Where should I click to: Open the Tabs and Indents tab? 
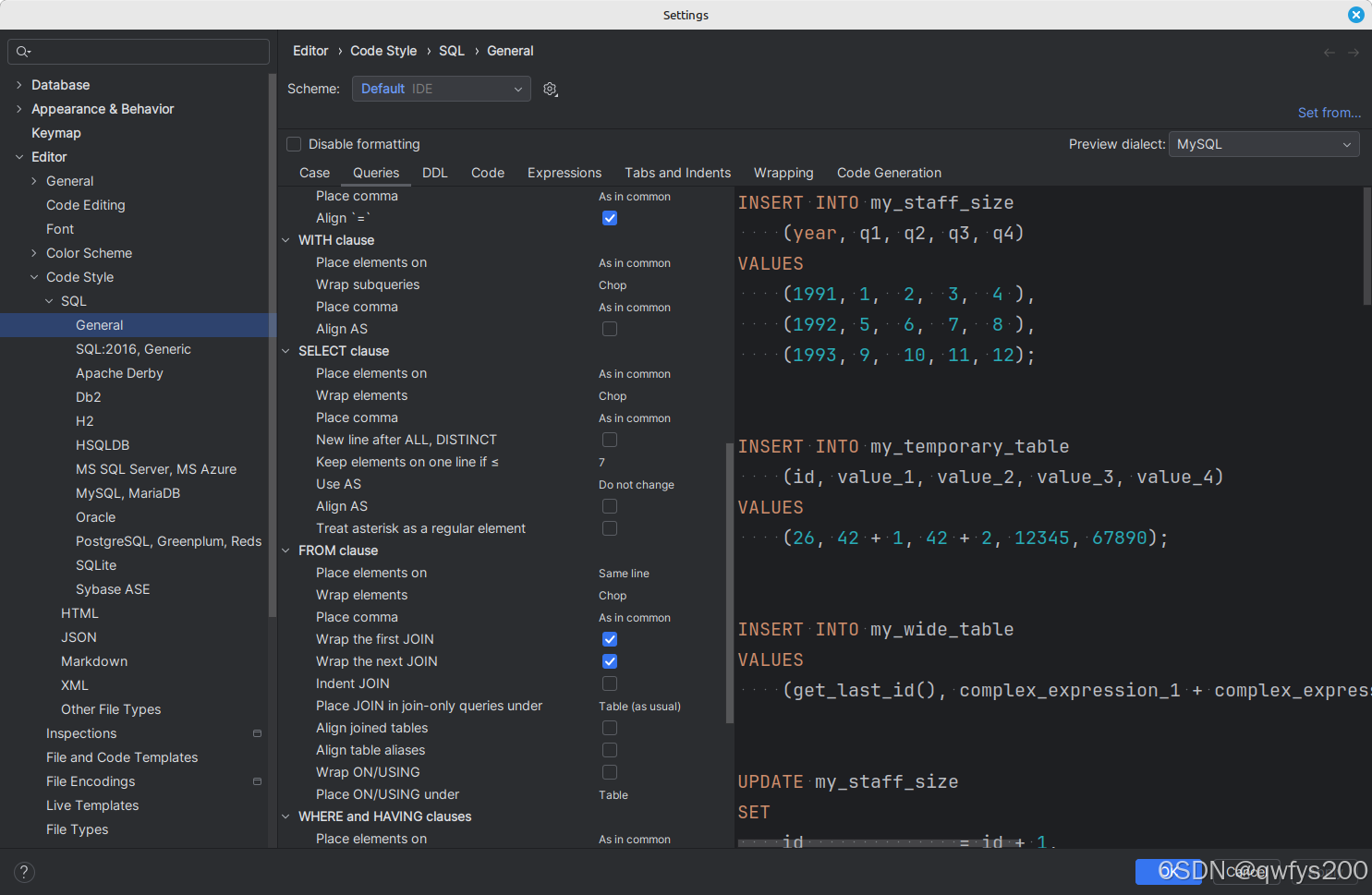677,173
